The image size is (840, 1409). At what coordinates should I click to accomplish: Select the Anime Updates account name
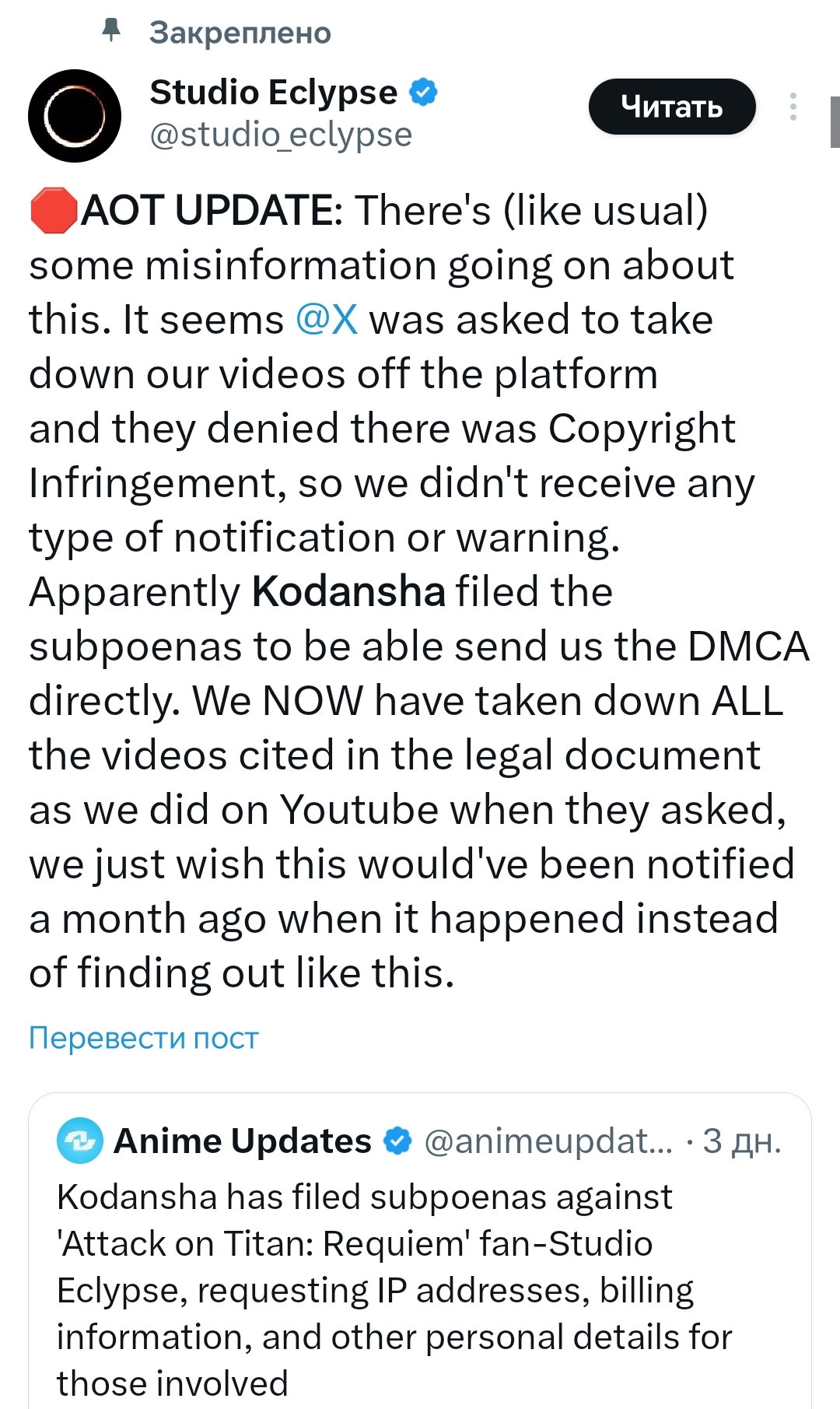pos(243,1141)
